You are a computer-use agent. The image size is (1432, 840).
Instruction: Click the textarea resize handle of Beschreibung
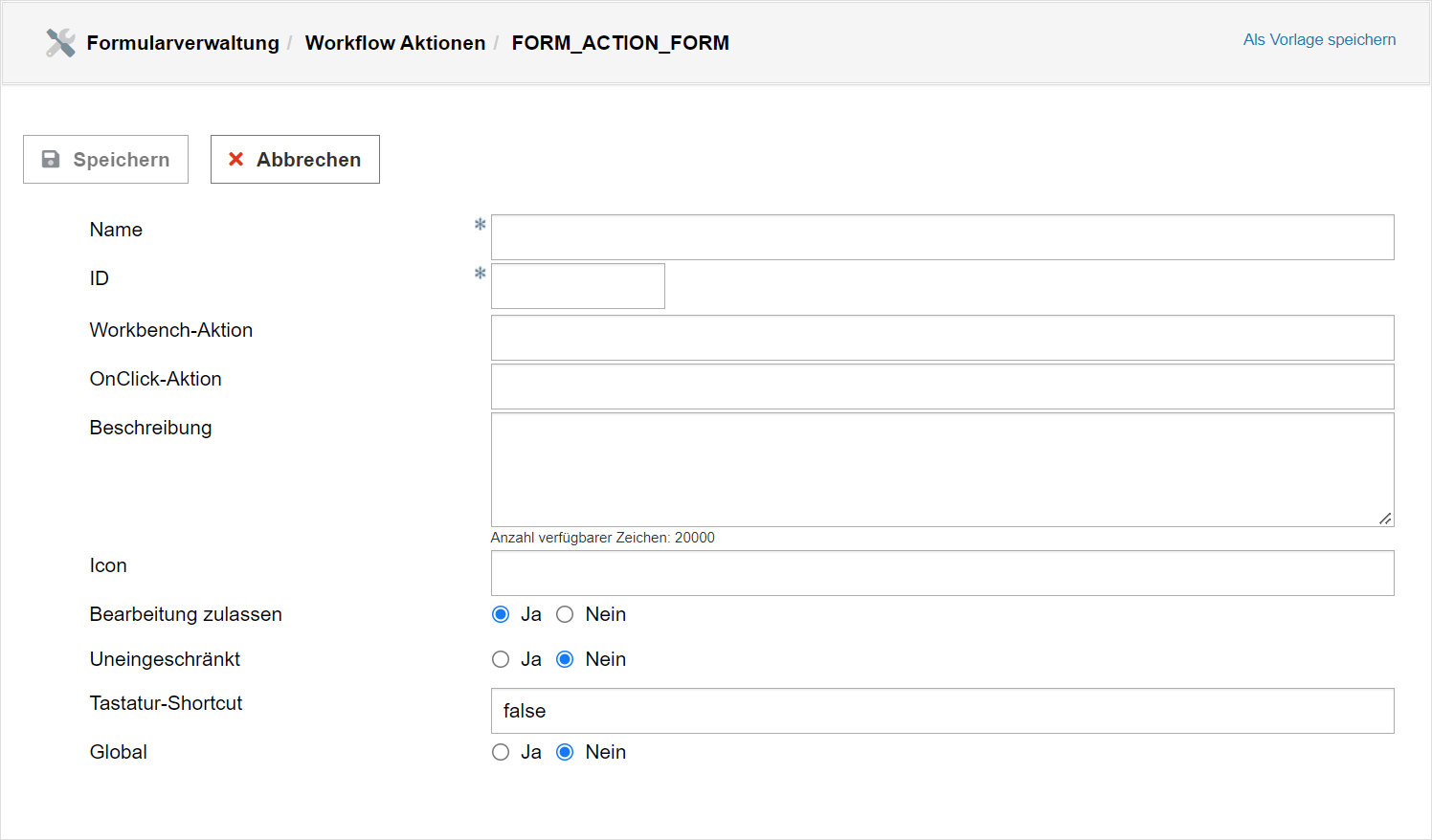(1384, 518)
